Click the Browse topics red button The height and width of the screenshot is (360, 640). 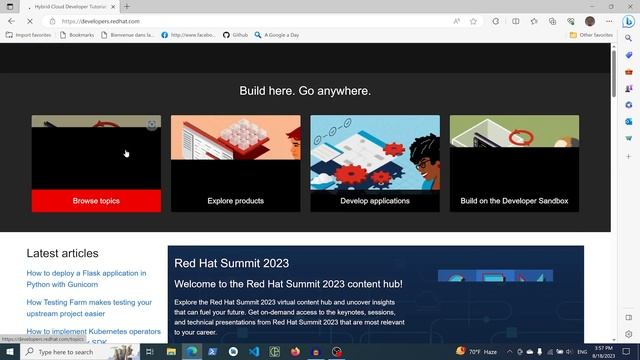click(96, 201)
